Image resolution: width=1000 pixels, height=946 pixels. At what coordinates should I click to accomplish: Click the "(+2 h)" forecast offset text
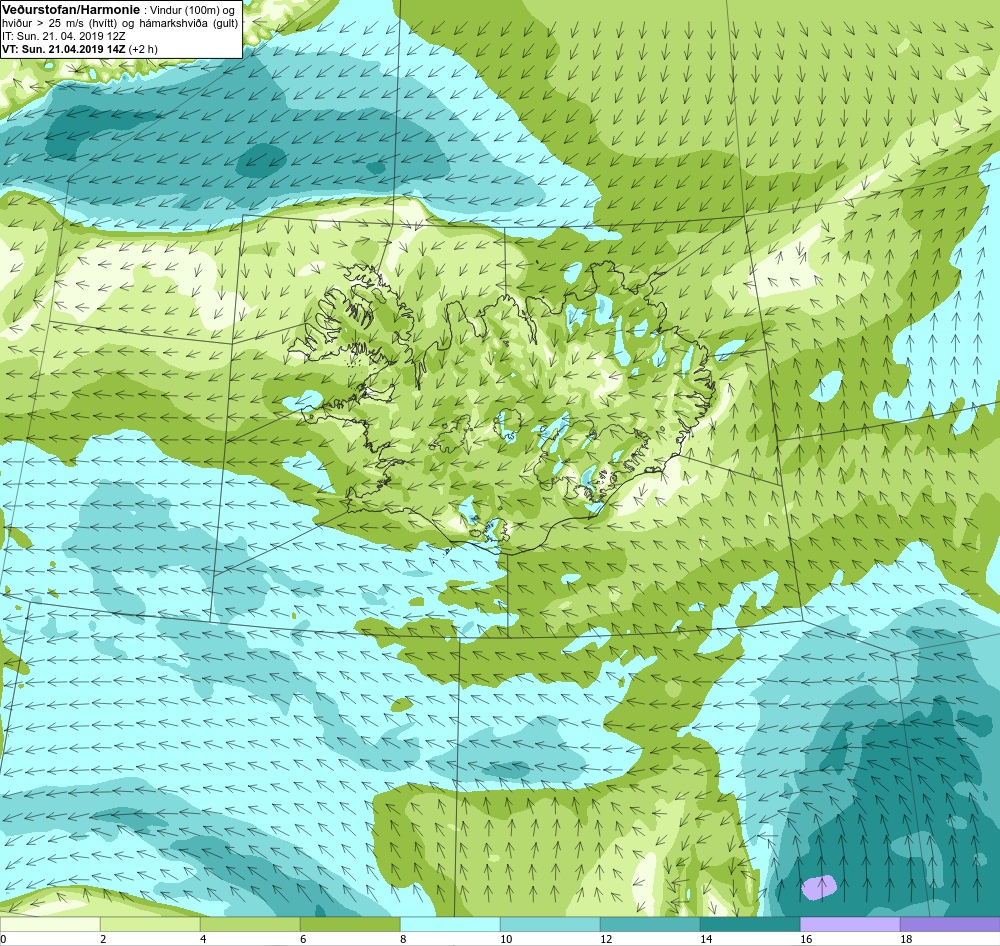(143, 49)
